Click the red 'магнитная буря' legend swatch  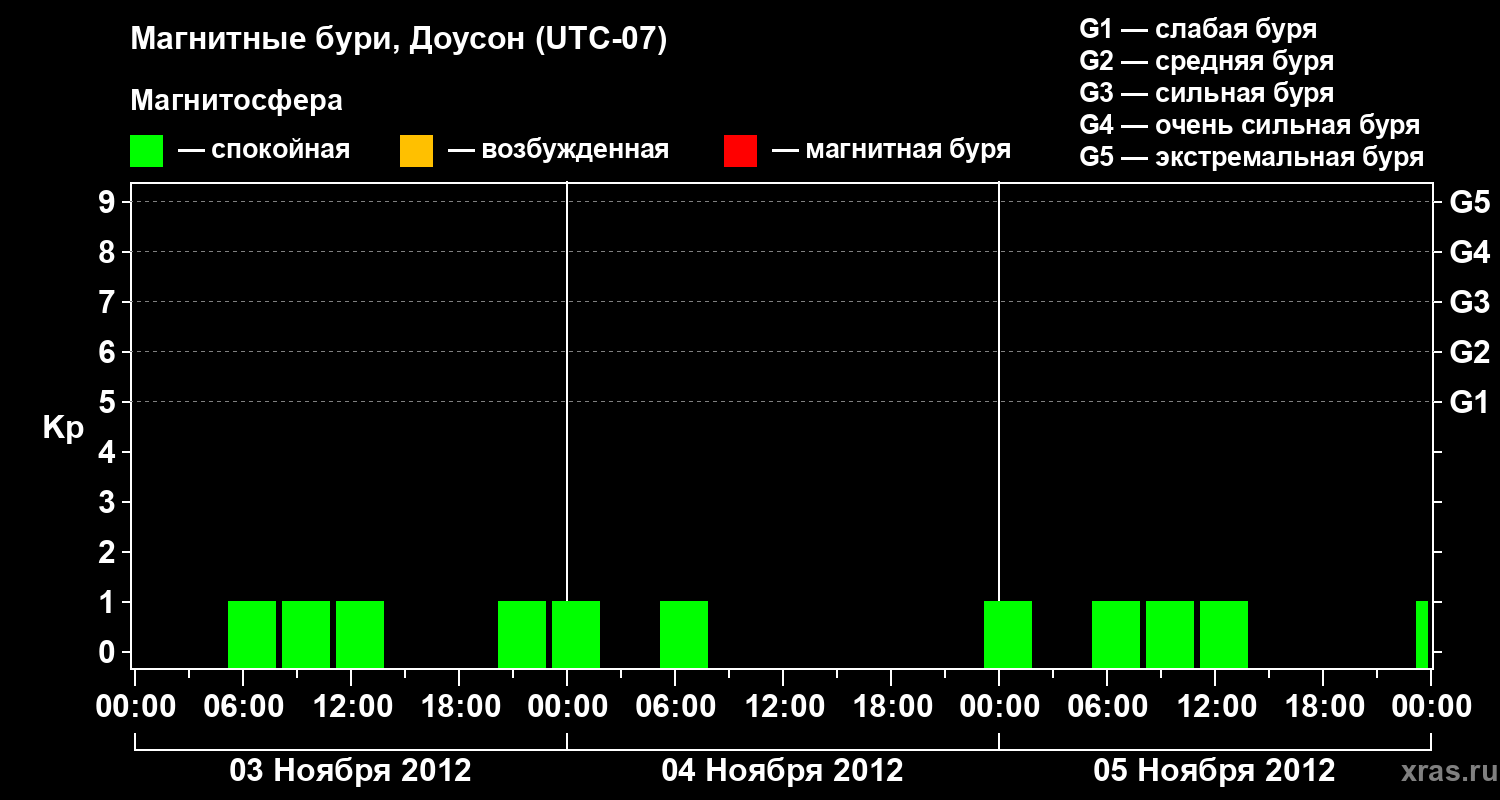coord(740,151)
